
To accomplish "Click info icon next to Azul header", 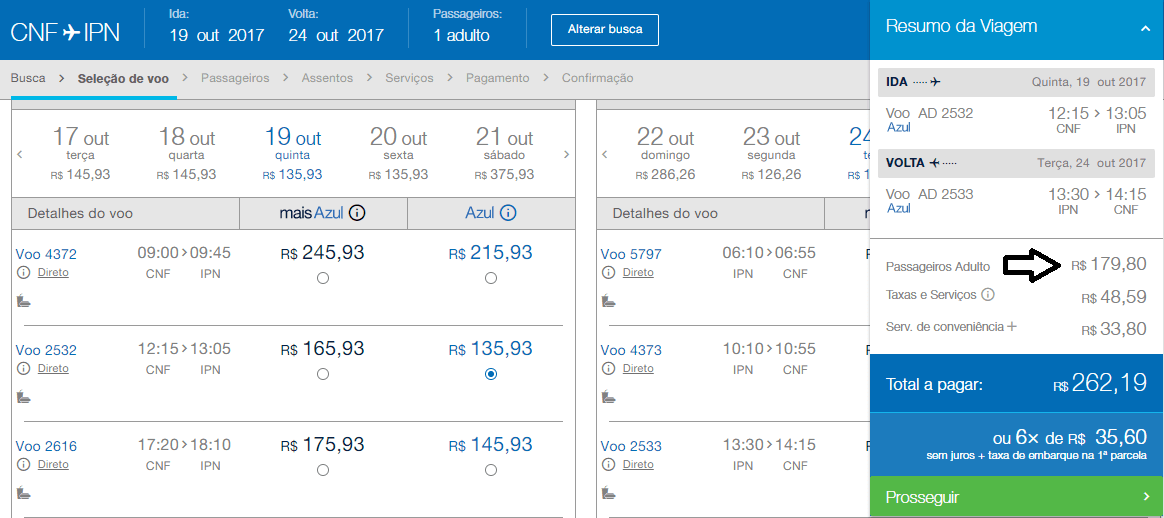I will (x=508, y=213).
